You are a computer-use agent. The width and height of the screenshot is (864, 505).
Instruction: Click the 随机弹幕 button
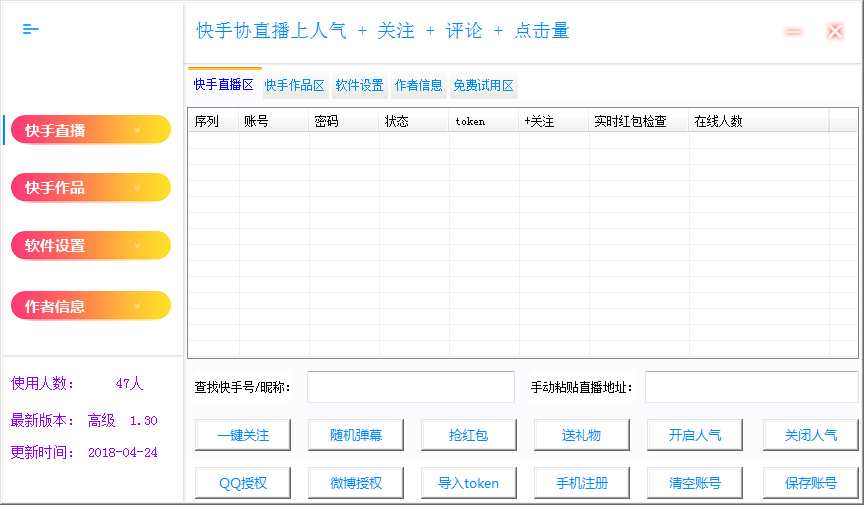(x=356, y=435)
